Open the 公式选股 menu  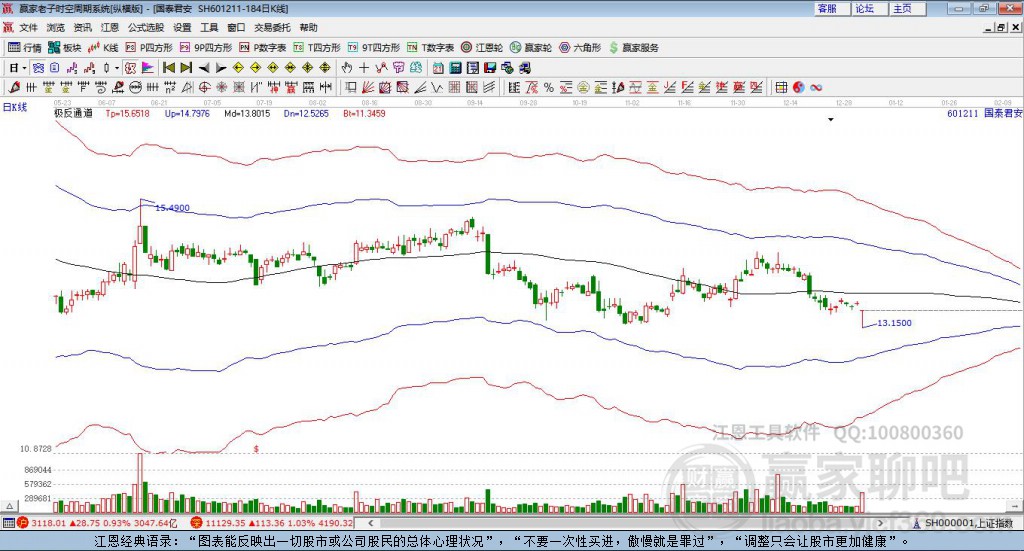click(146, 28)
